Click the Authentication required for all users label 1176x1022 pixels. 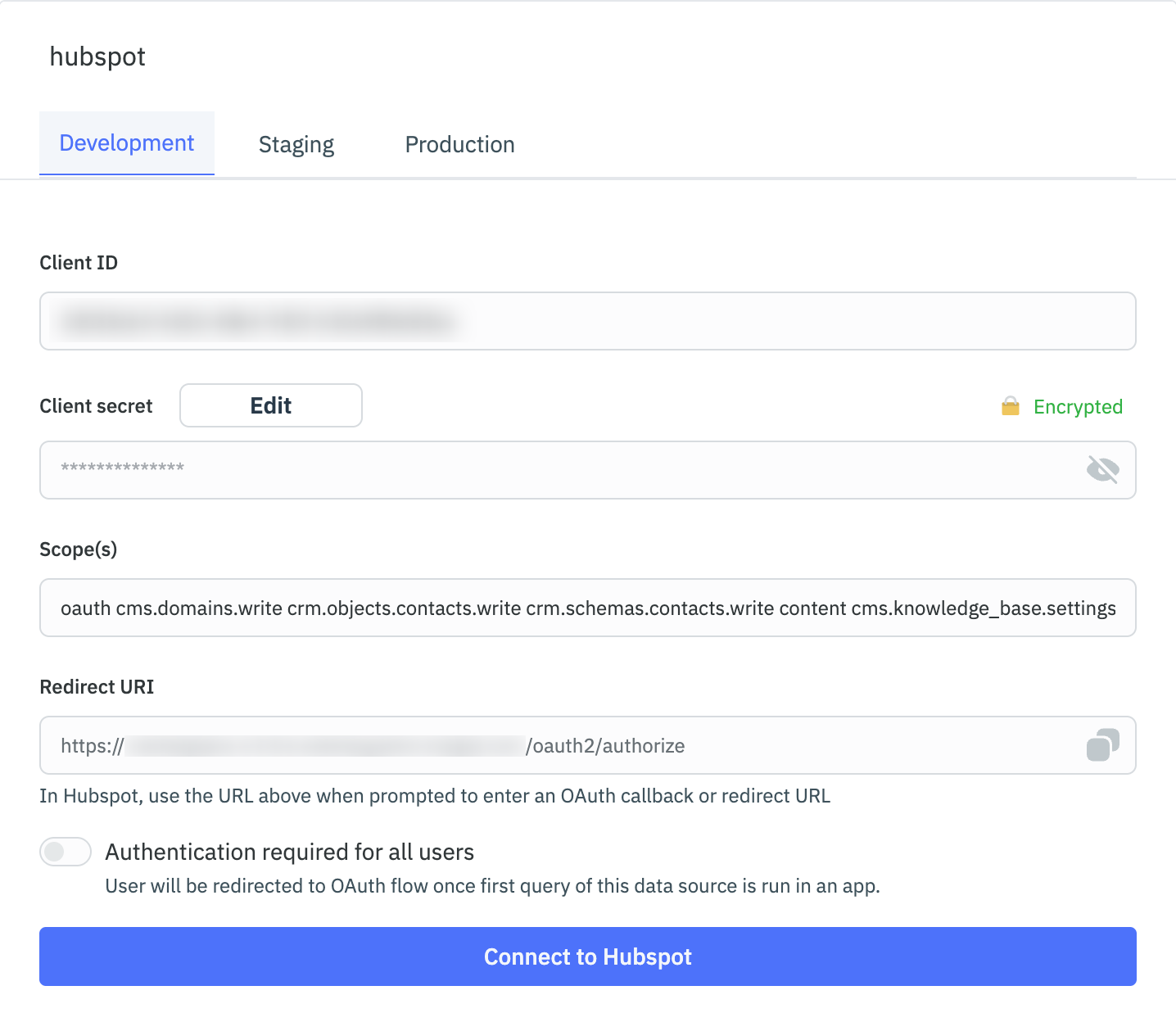(x=290, y=852)
